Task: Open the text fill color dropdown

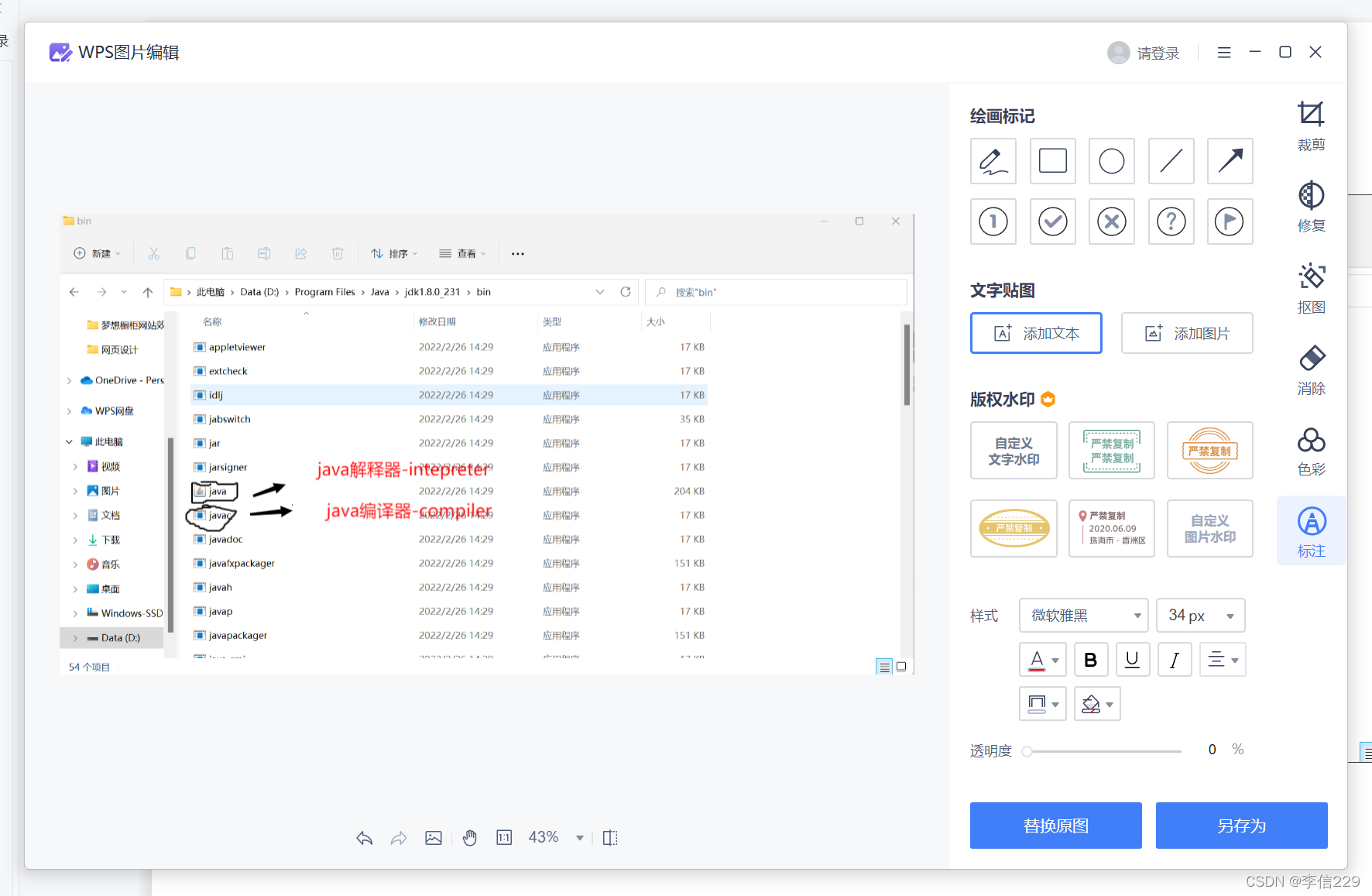Action: tap(1097, 704)
